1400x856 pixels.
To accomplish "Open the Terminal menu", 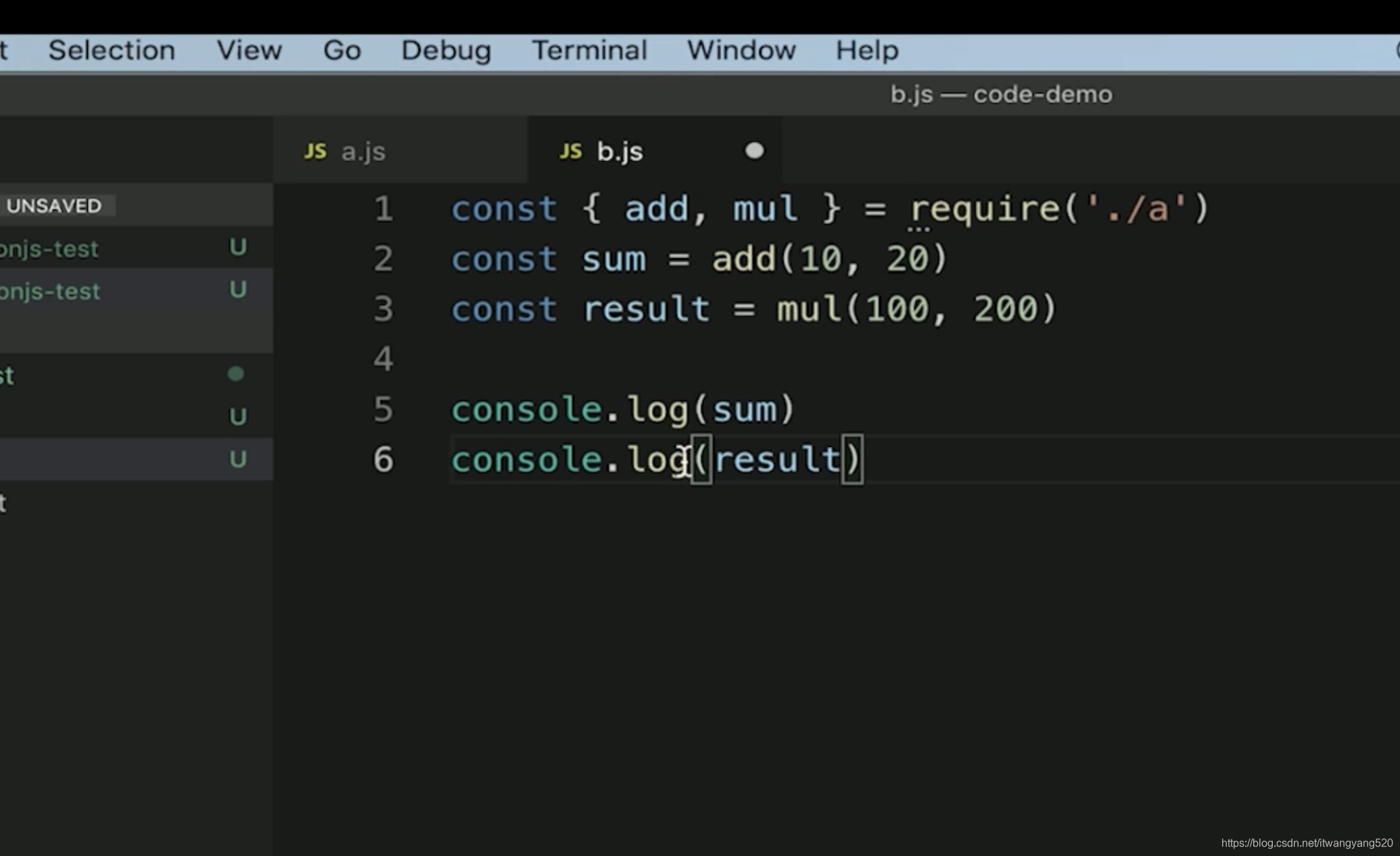I will coord(589,51).
